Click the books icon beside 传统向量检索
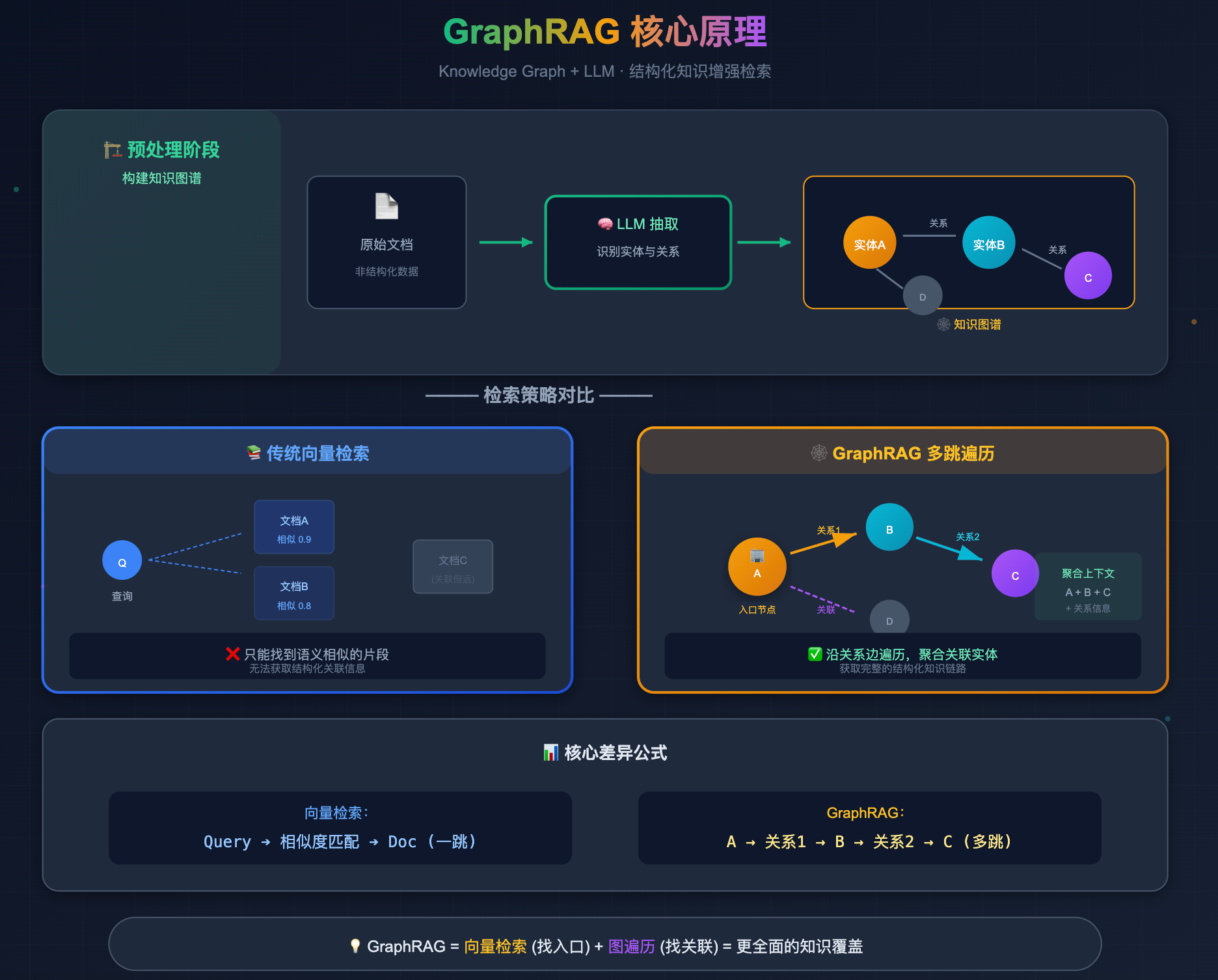Viewport: 1218px width, 980px height. click(x=254, y=453)
